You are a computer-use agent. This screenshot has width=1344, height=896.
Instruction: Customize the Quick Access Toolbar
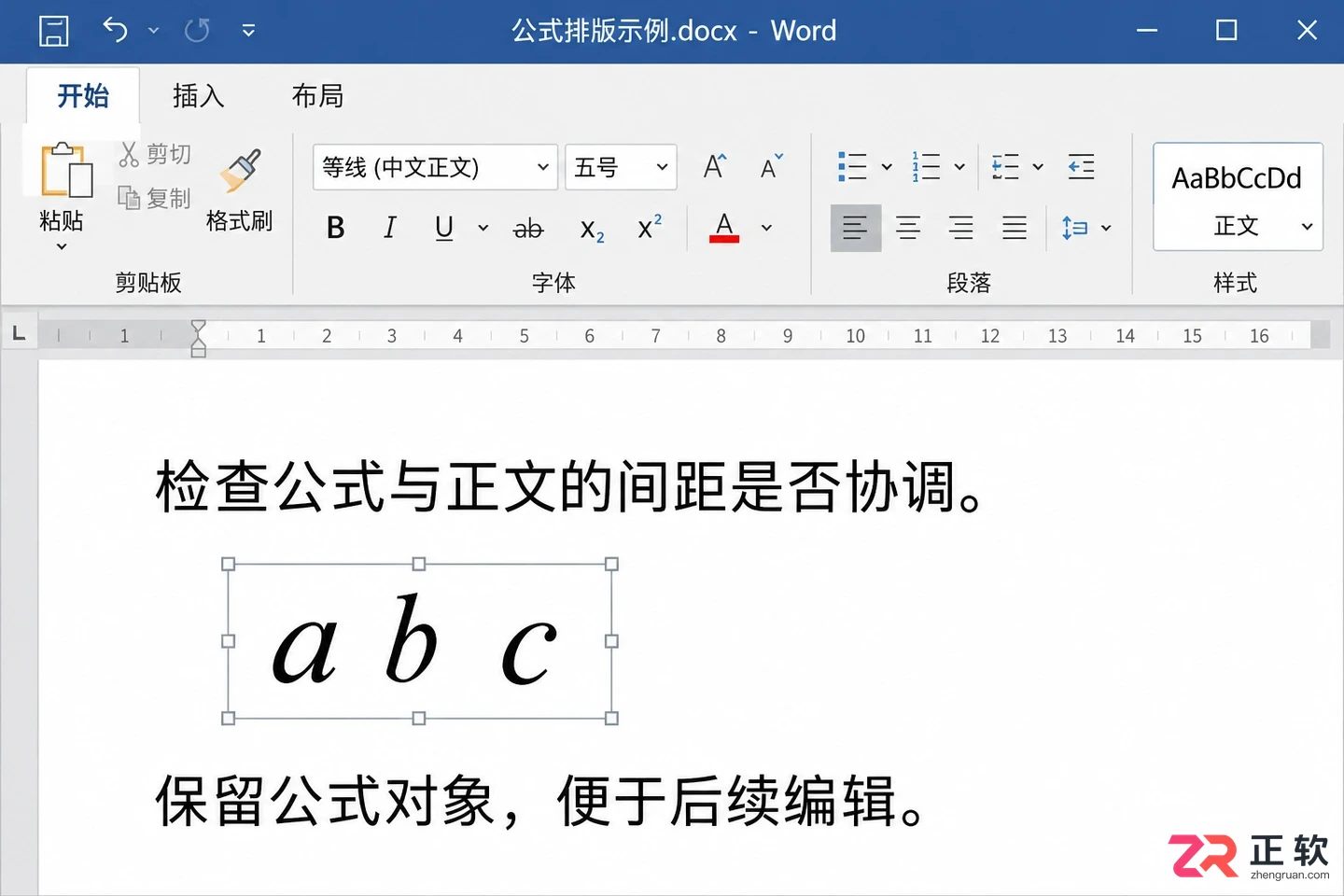[248, 31]
